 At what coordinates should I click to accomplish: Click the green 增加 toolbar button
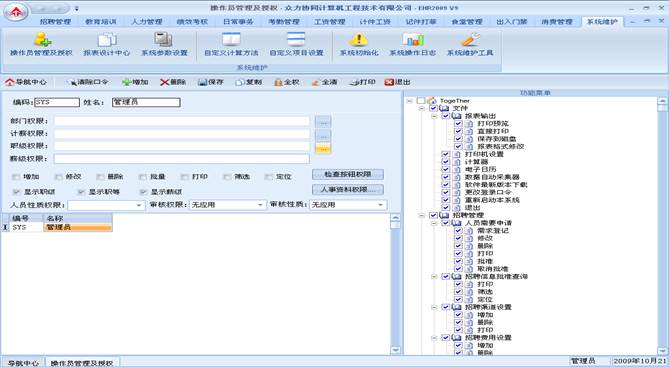135,82
